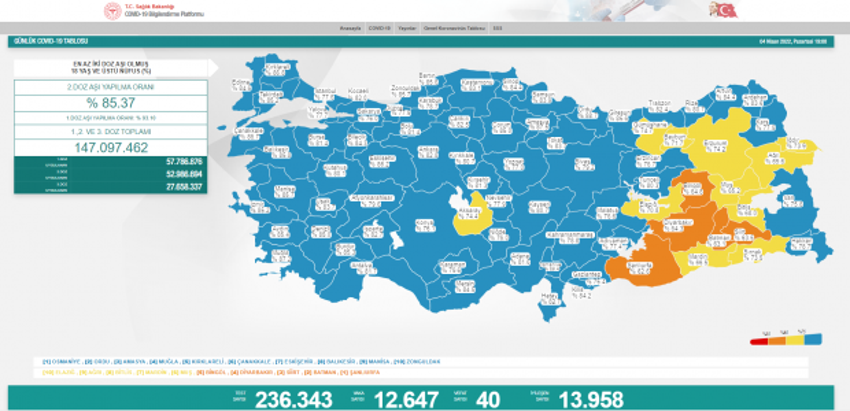
Task: Click ELAZIĞ in the lowest-ten list
Action: [x=64, y=373]
